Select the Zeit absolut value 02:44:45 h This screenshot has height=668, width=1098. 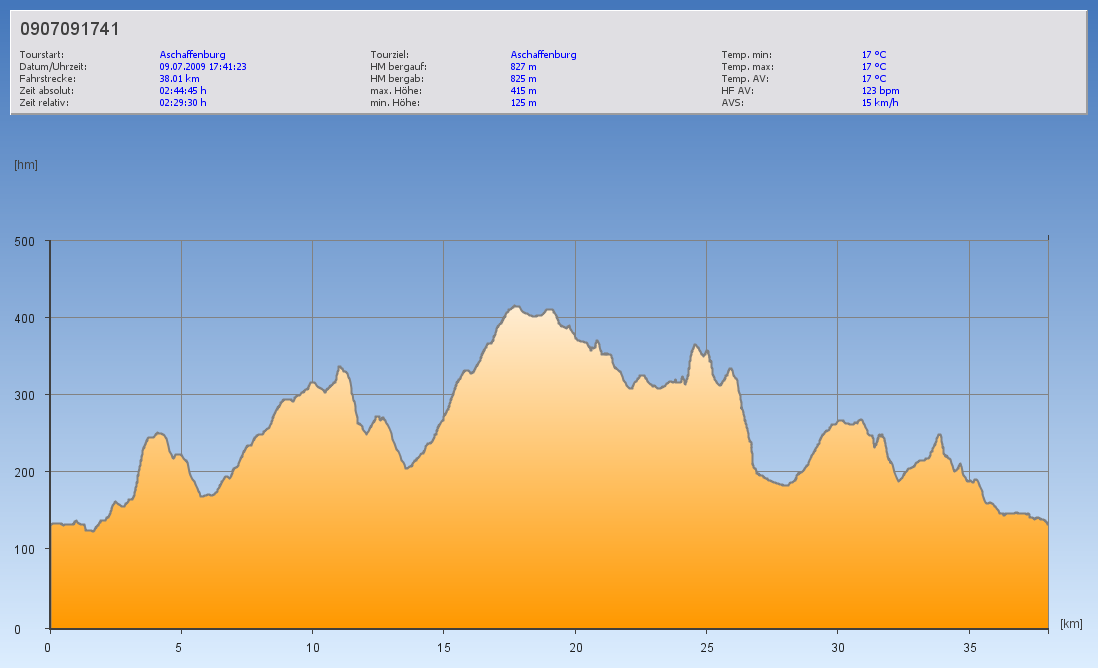[183, 90]
